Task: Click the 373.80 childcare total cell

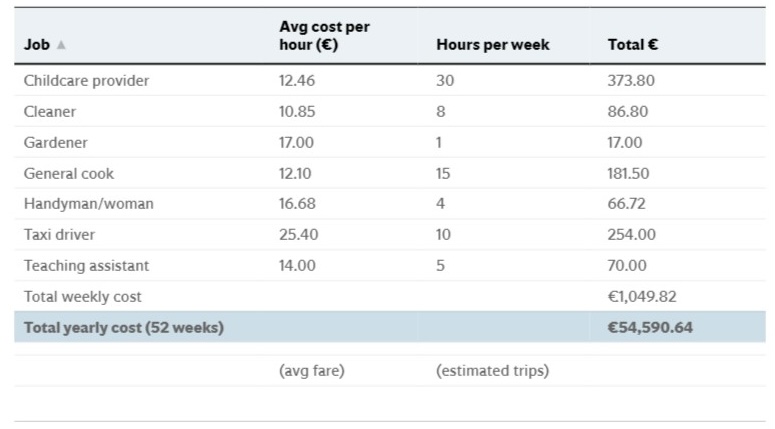Action: pyautogui.click(x=631, y=81)
